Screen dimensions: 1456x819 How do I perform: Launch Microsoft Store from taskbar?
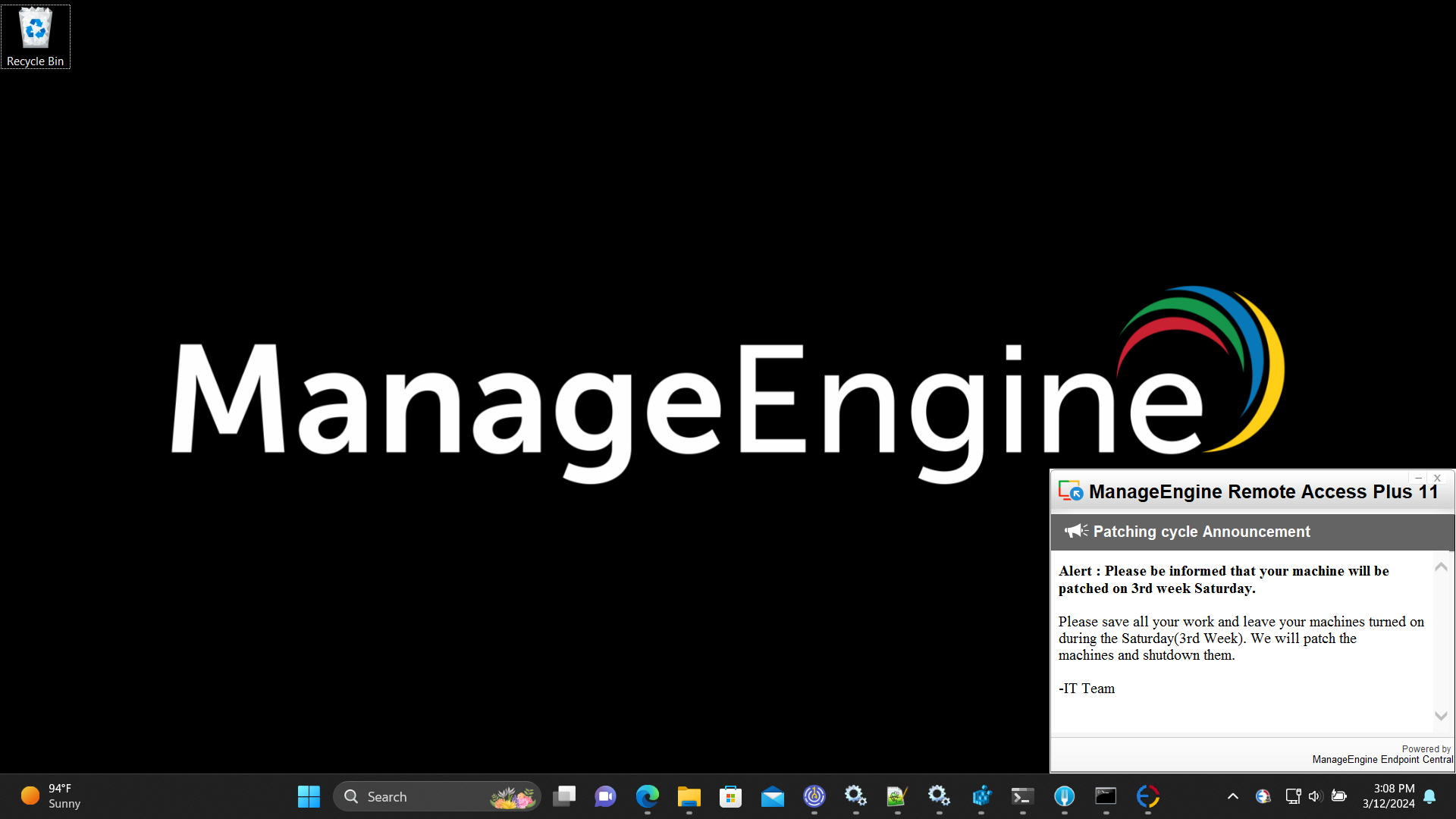click(730, 796)
